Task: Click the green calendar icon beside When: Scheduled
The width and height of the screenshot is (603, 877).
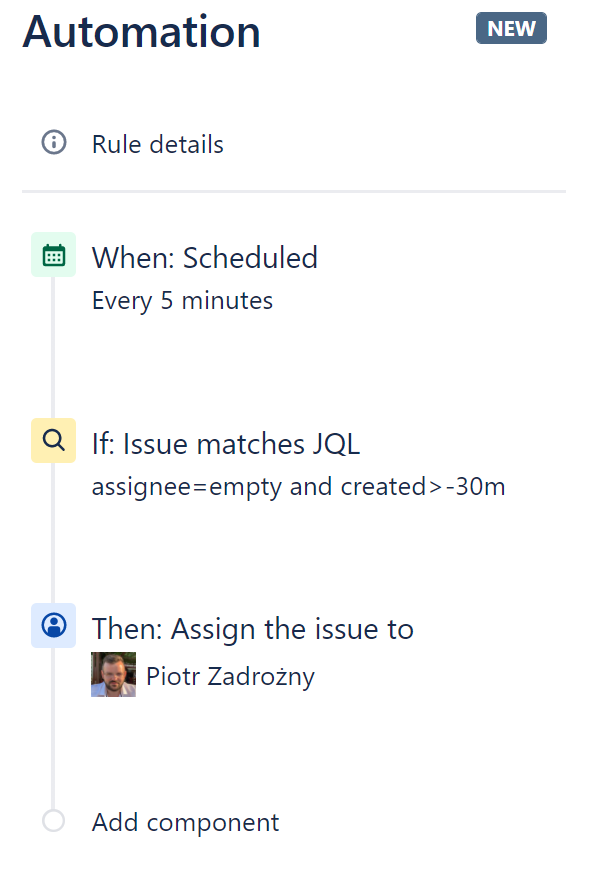Action: [53, 254]
